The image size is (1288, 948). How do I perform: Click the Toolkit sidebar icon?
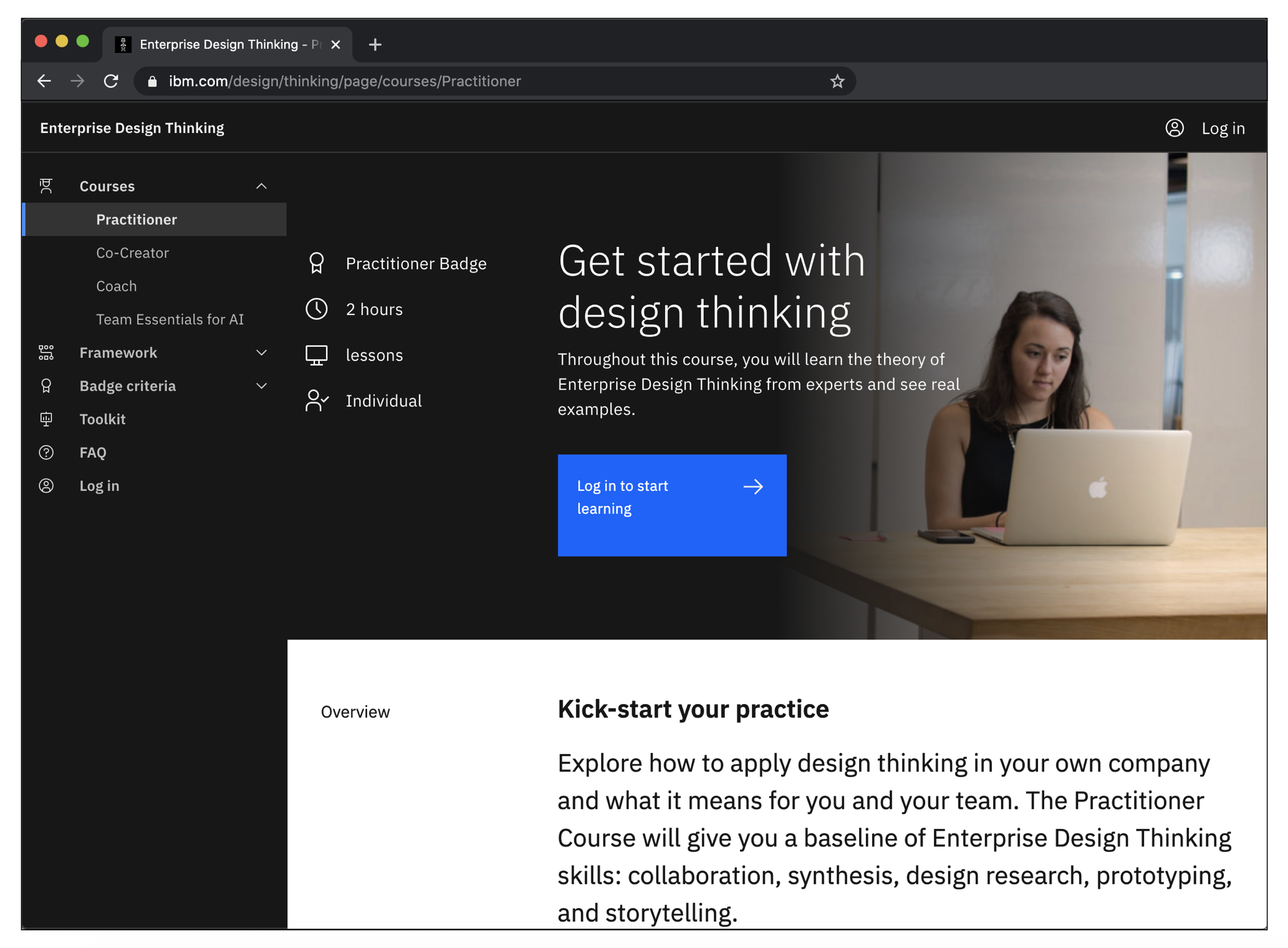pyautogui.click(x=45, y=419)
